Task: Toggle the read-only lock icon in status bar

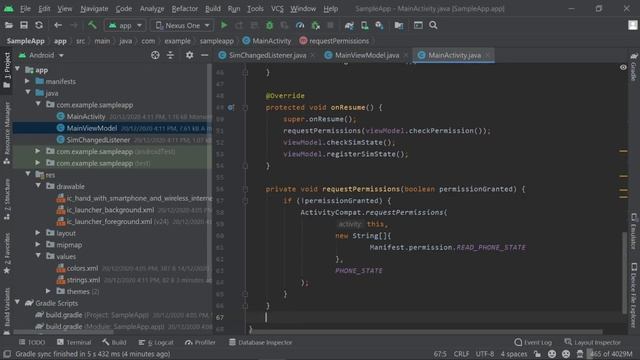Action: [538, 354]
